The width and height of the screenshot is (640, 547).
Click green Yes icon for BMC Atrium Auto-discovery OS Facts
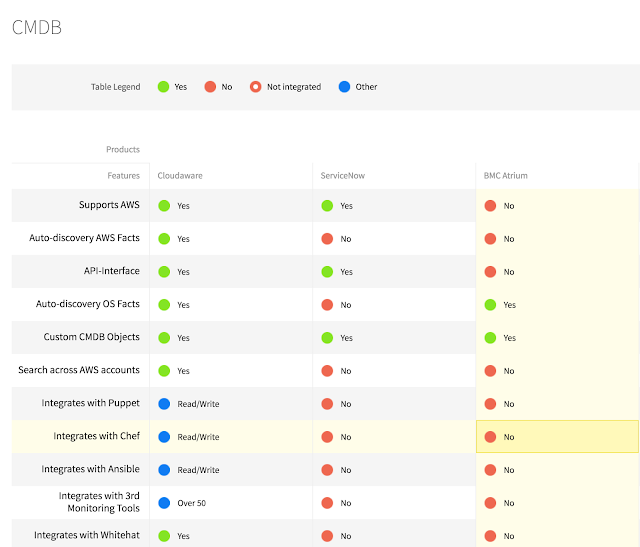point(490,305)
